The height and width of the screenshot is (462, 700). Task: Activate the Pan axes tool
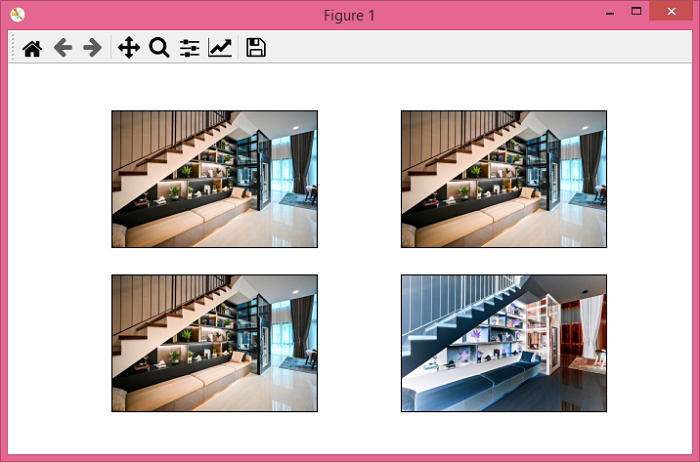pos(129,48)
